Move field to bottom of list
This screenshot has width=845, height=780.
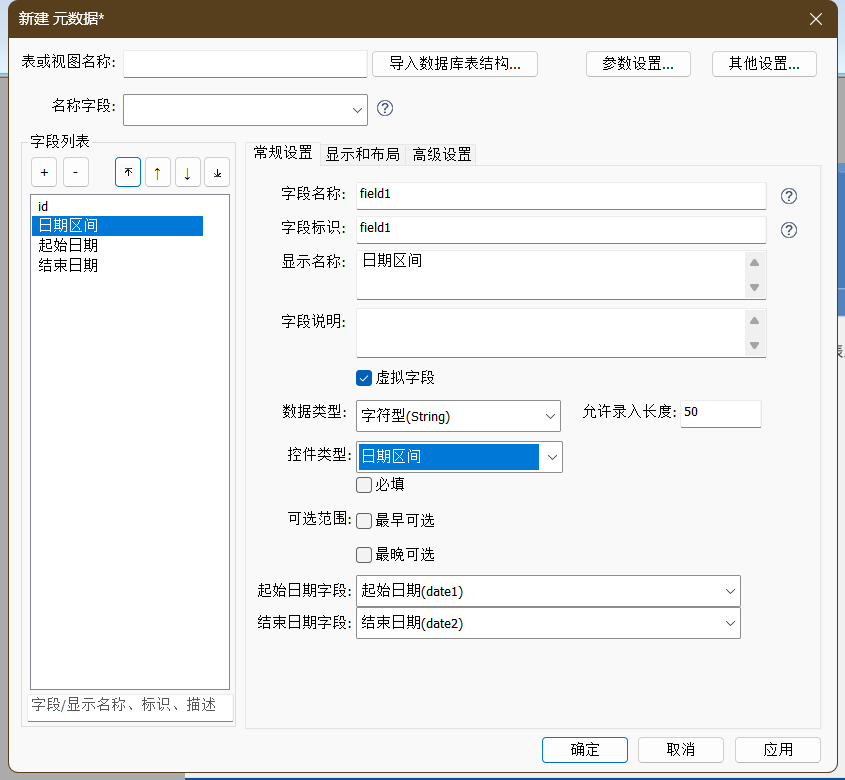coord(217,173)
